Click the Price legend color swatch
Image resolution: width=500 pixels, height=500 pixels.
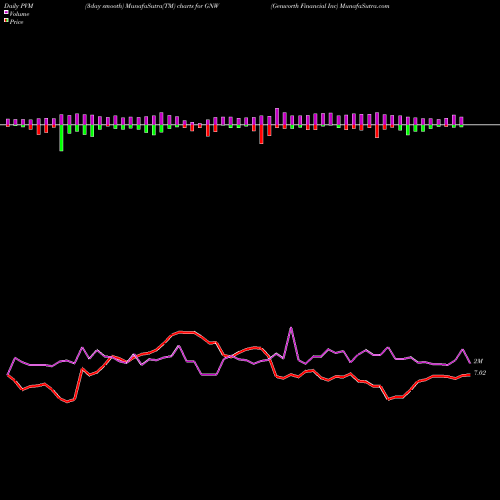[x=6, y=21]
